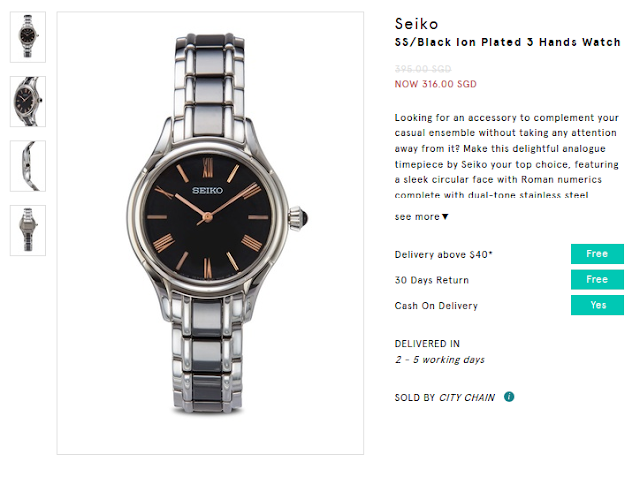This screenshot has height=492, width=640.
Task: Expand the see more arrow
Action: point(445,217)
